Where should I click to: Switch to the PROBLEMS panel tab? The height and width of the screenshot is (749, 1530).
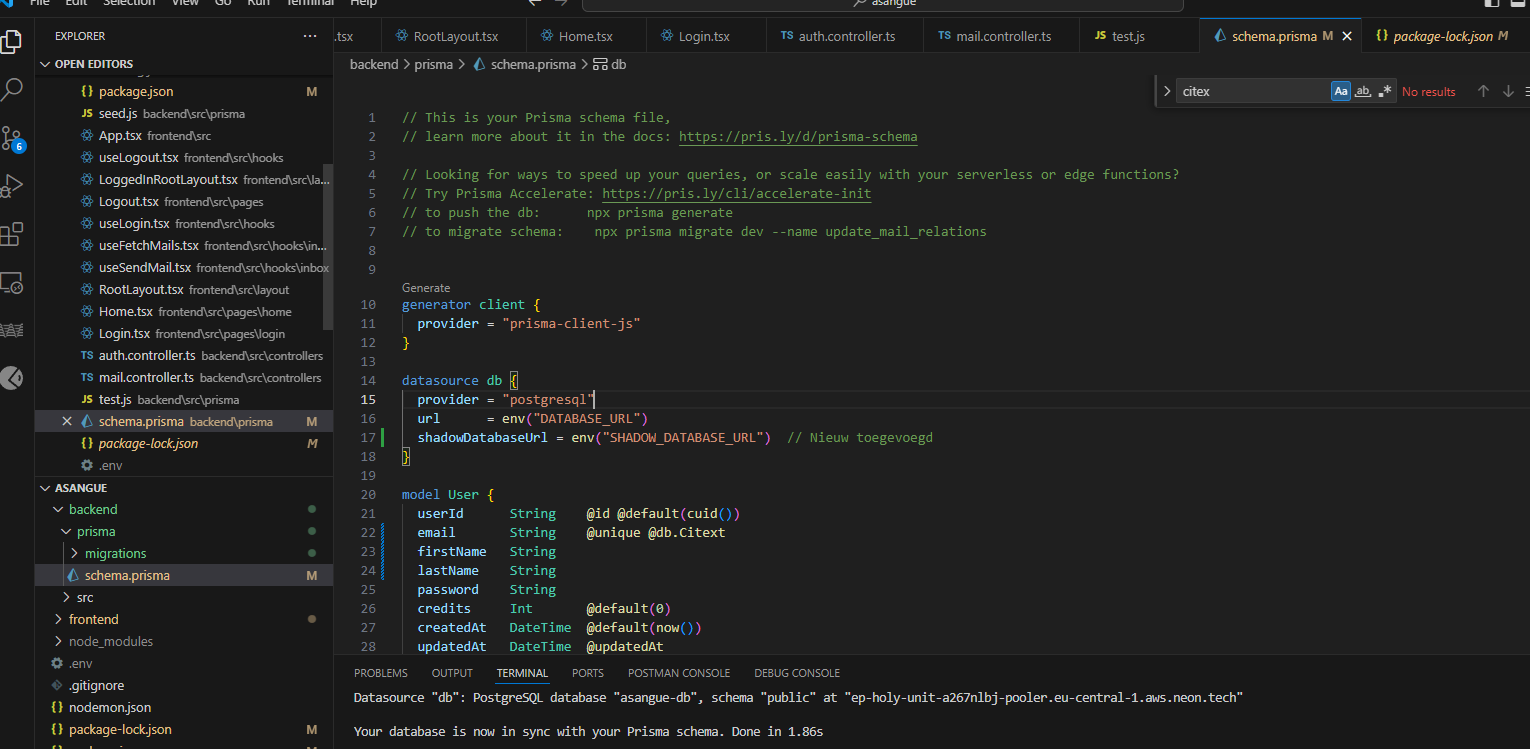pos(380,673)
